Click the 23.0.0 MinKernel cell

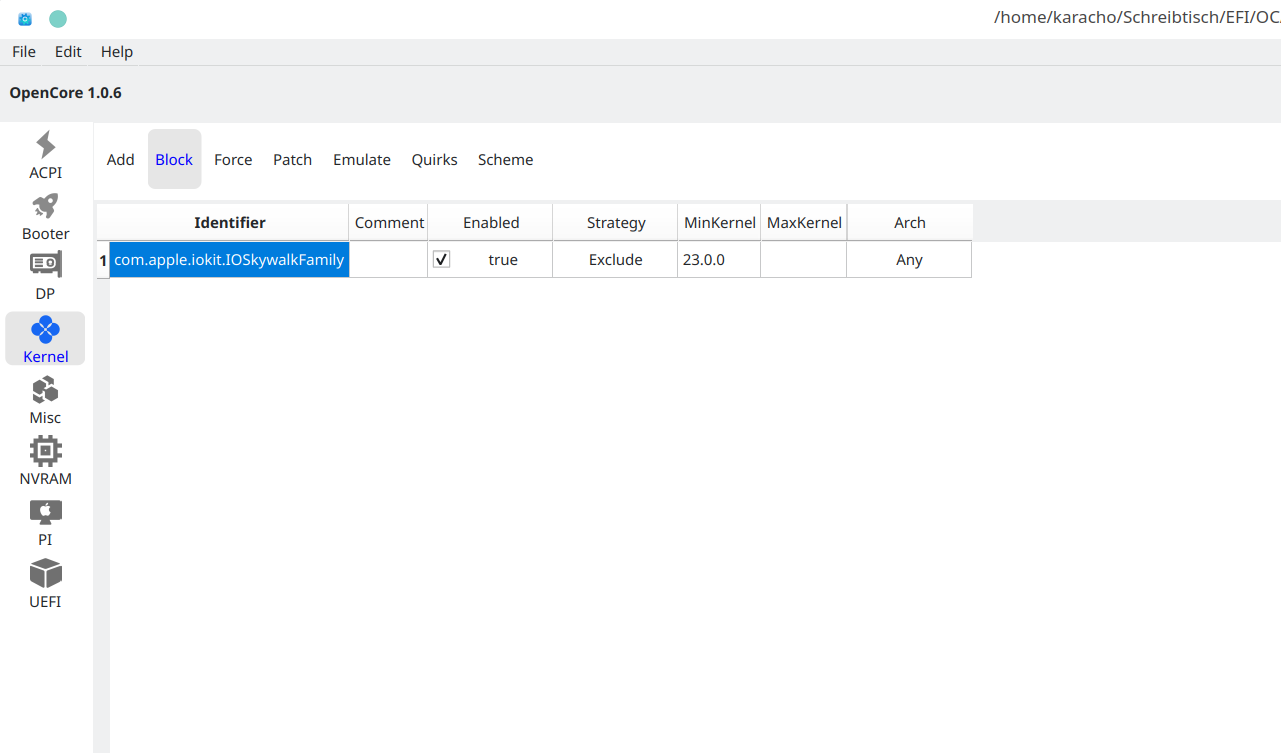coord(719,260)
